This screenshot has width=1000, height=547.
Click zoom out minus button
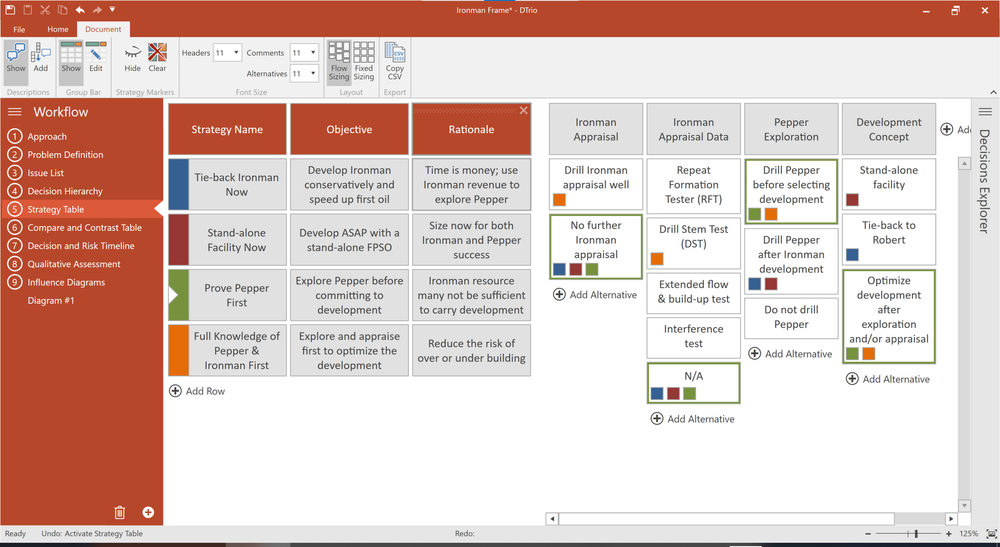(x=867, y=534)
